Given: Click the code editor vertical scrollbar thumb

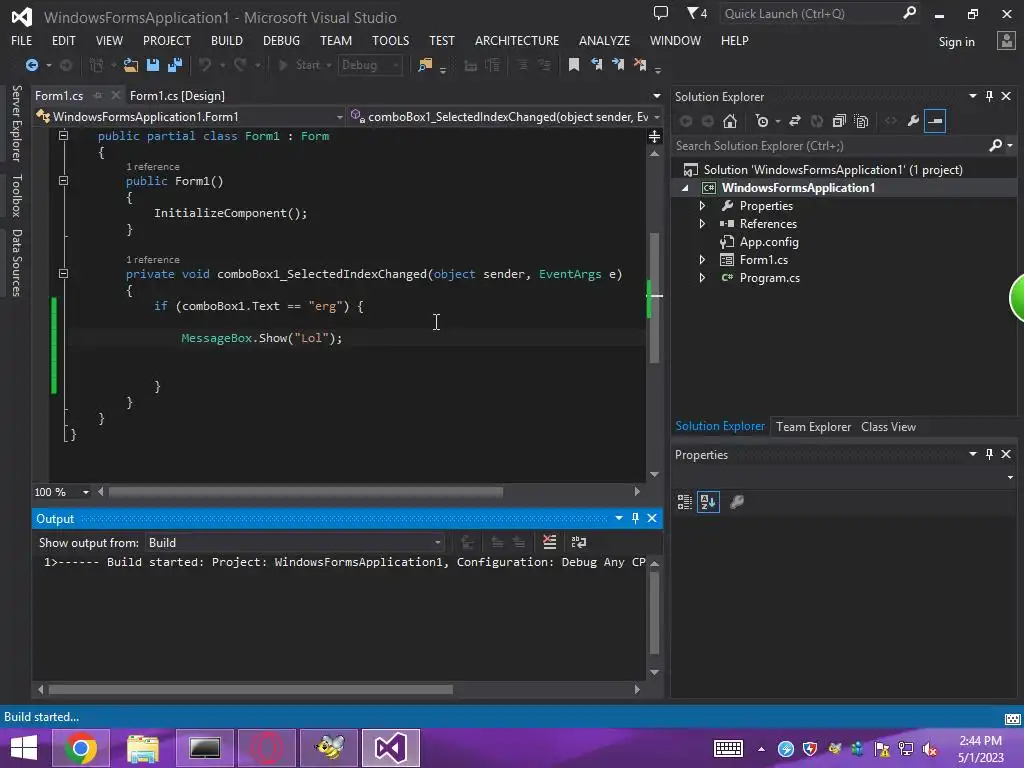Looking at the screenshot, I should coord(654,297).
